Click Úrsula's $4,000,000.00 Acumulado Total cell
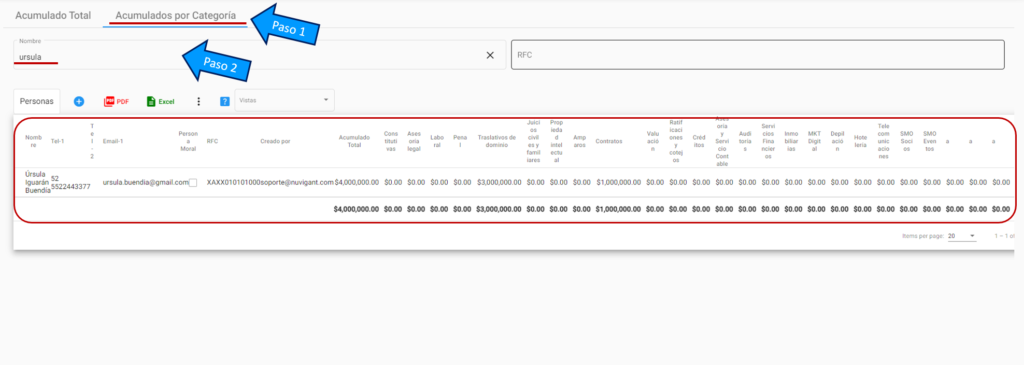The image size is (1024, 365). (x=357, y=183)
